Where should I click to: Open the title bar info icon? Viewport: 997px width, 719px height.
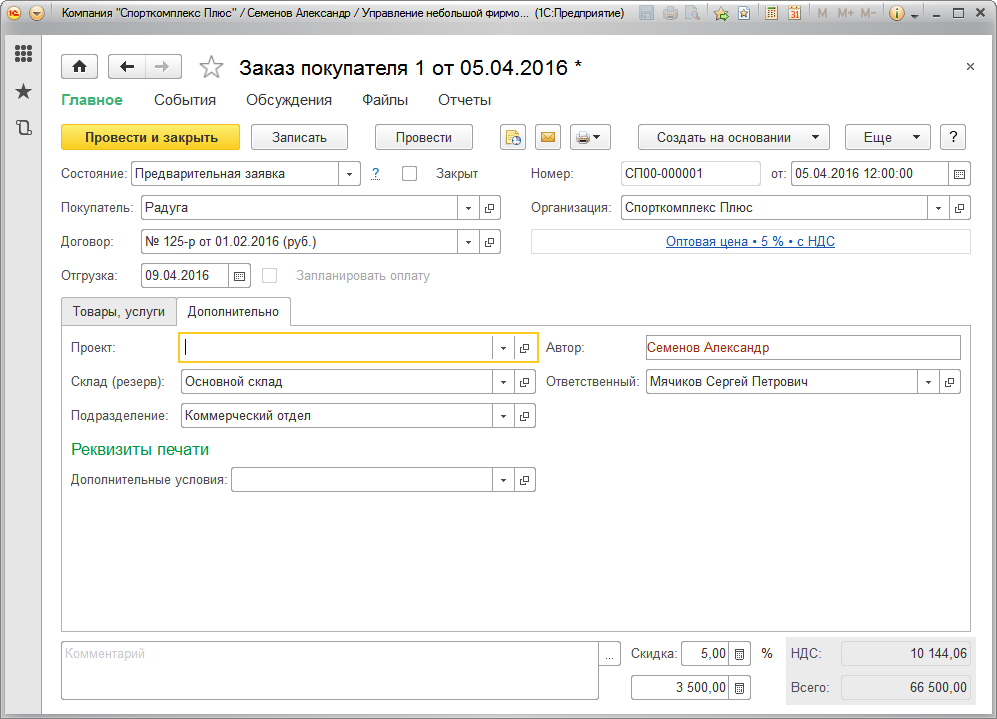897,13
